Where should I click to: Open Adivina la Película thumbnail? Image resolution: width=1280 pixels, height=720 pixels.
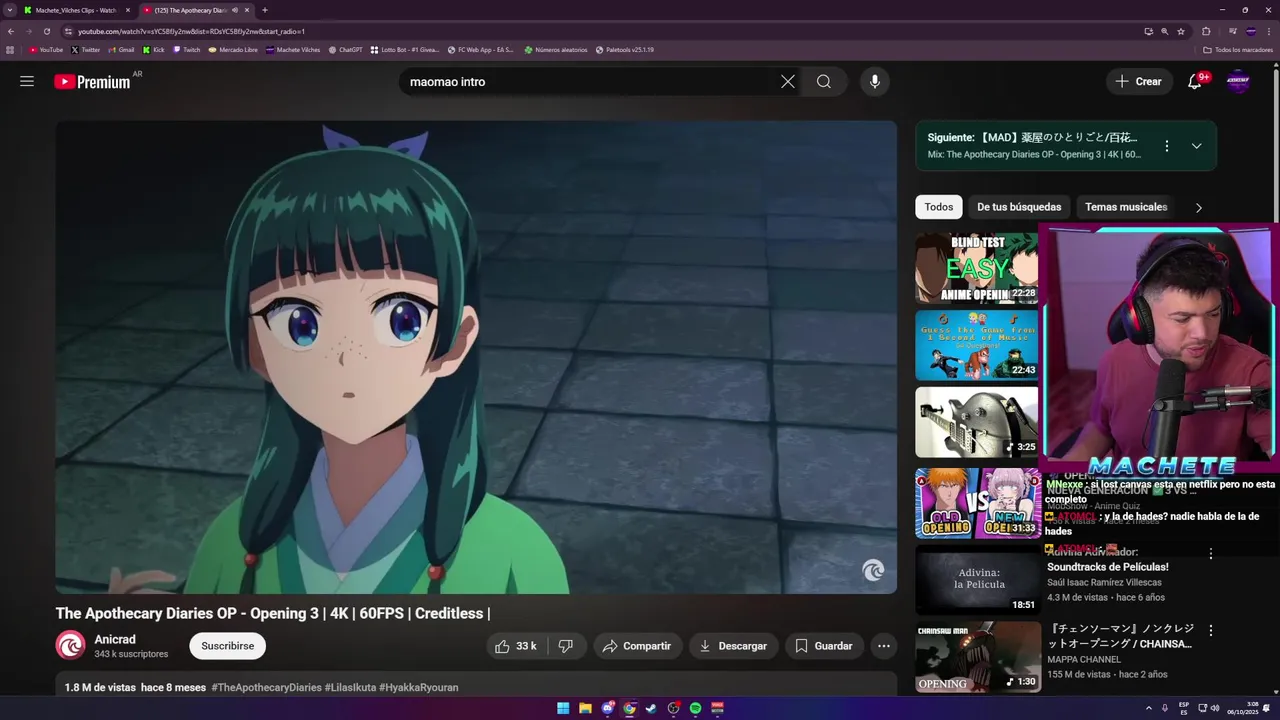point(977,580)
